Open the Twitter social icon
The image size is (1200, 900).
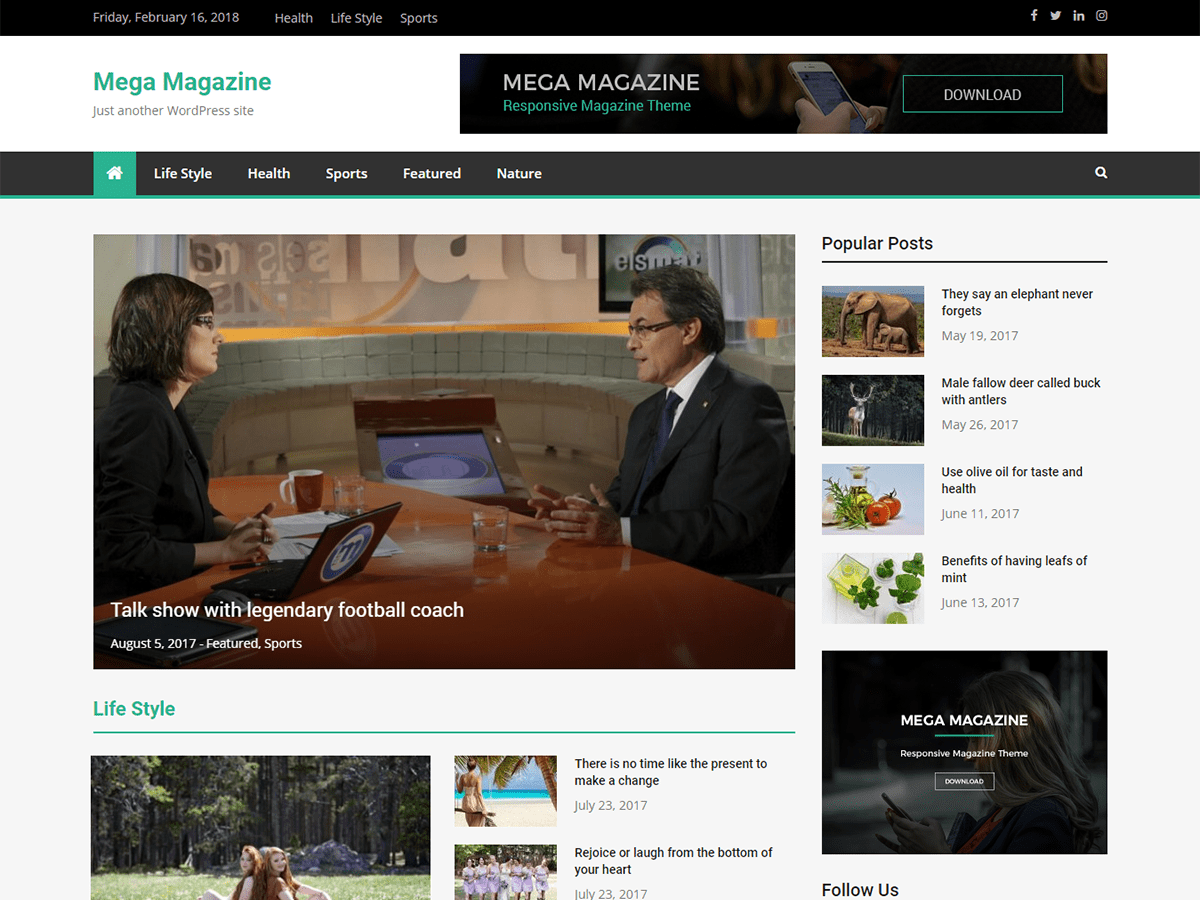click(1056, 16)
